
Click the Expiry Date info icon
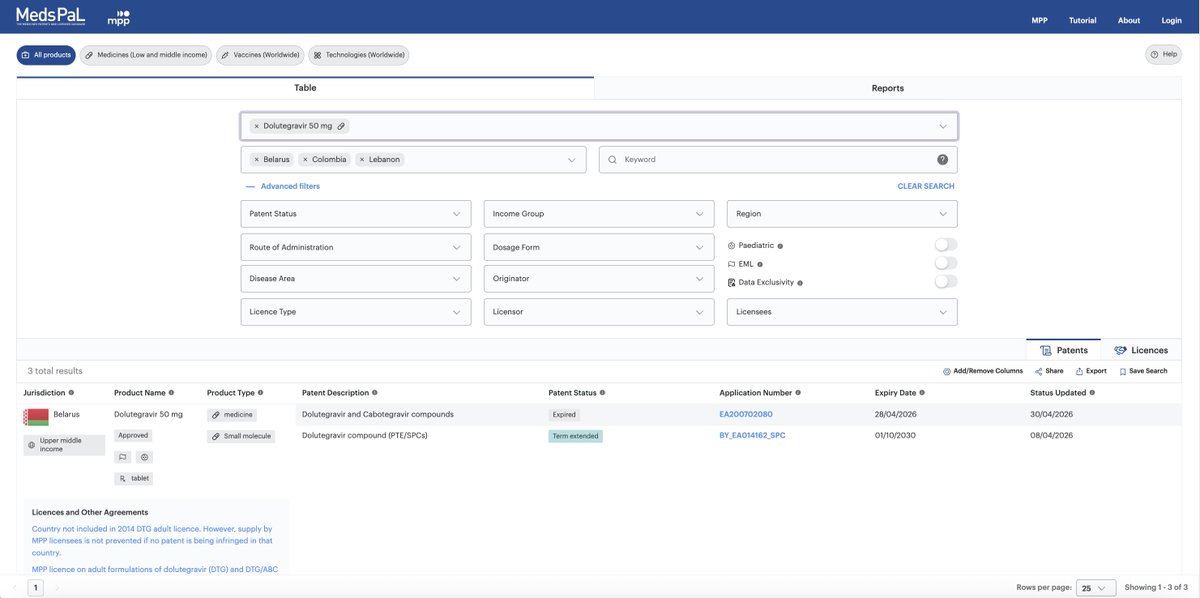(921, 393)
